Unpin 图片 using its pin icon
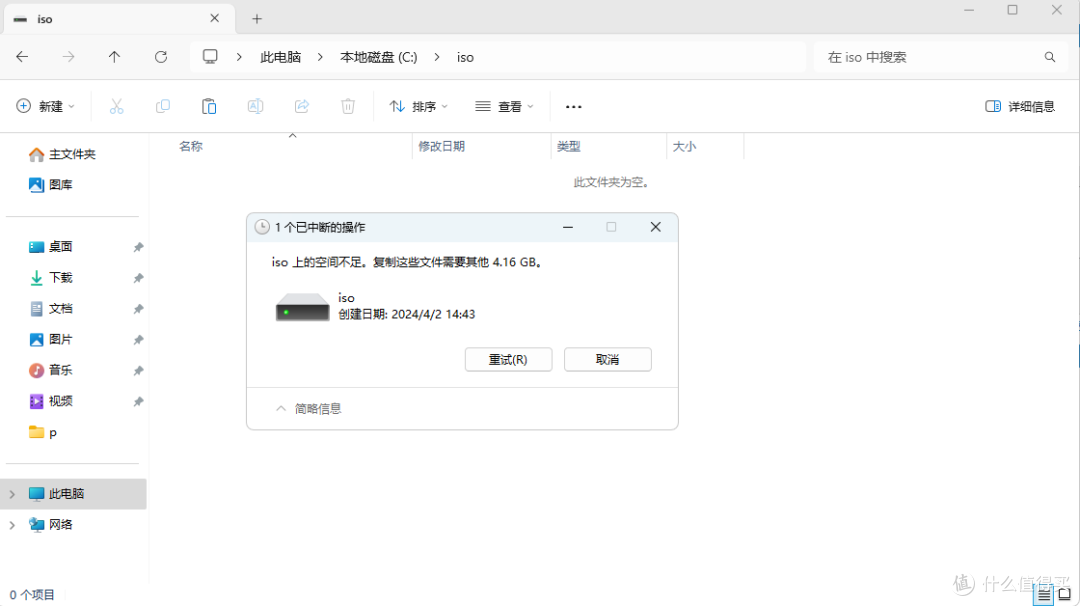This screenshot has height=606, width=1080. (138, 339)
